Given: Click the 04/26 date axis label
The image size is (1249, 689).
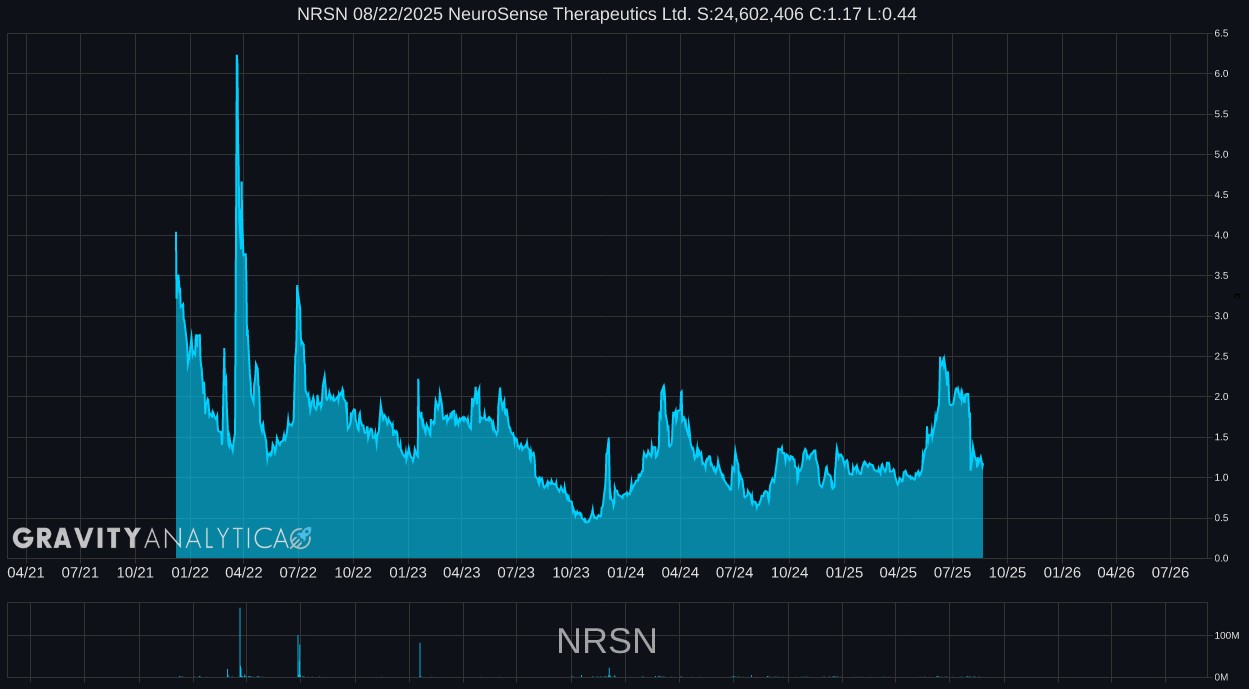Looking at the screenshot, I should coord(1116,572).
